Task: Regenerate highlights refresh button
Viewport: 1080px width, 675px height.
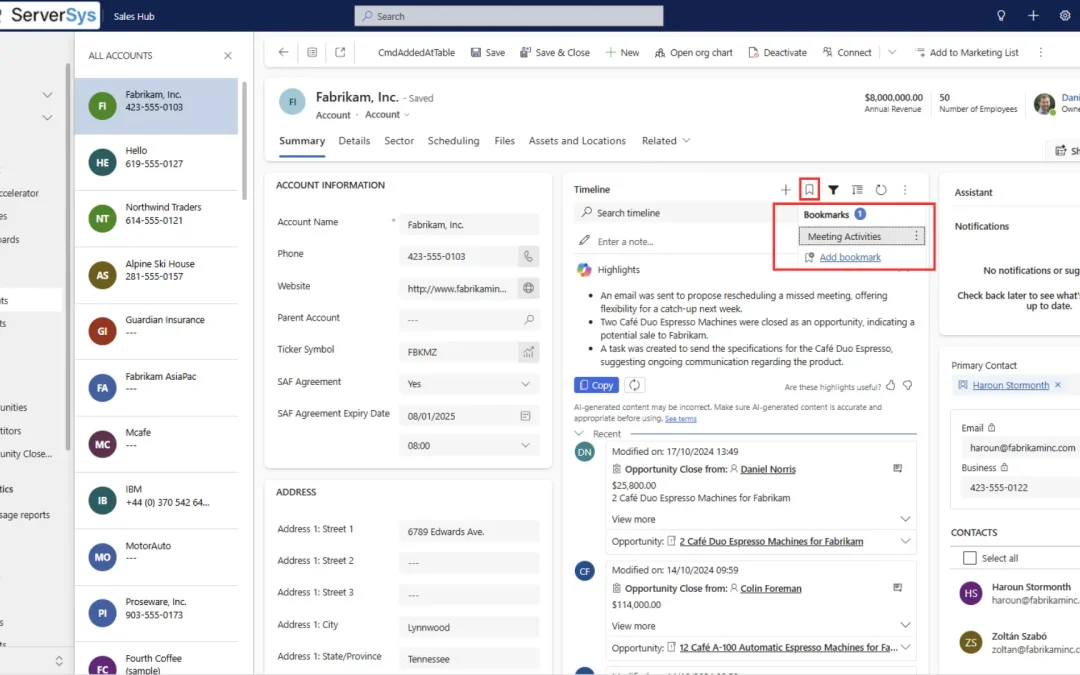Action: coord(634,385)
